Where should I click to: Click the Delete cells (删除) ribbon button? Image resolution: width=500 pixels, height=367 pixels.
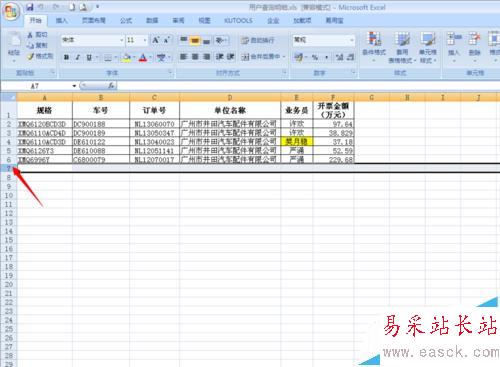(x=475, y=47)
